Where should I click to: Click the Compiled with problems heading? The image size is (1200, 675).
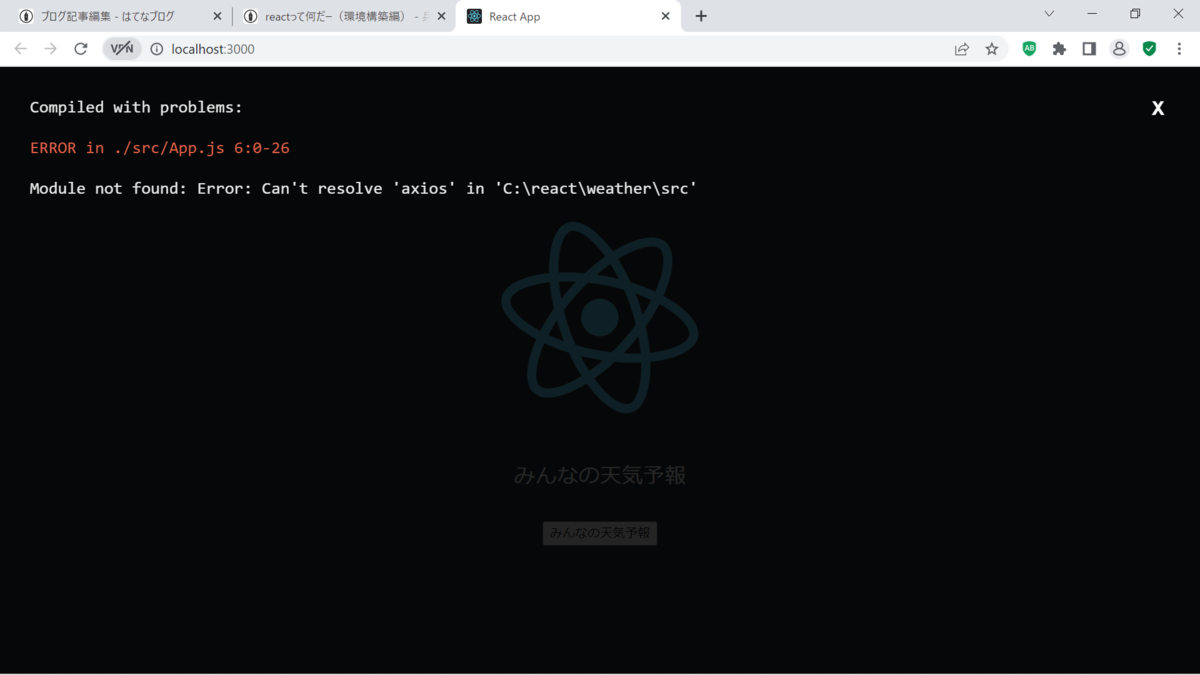click(136, 107)
